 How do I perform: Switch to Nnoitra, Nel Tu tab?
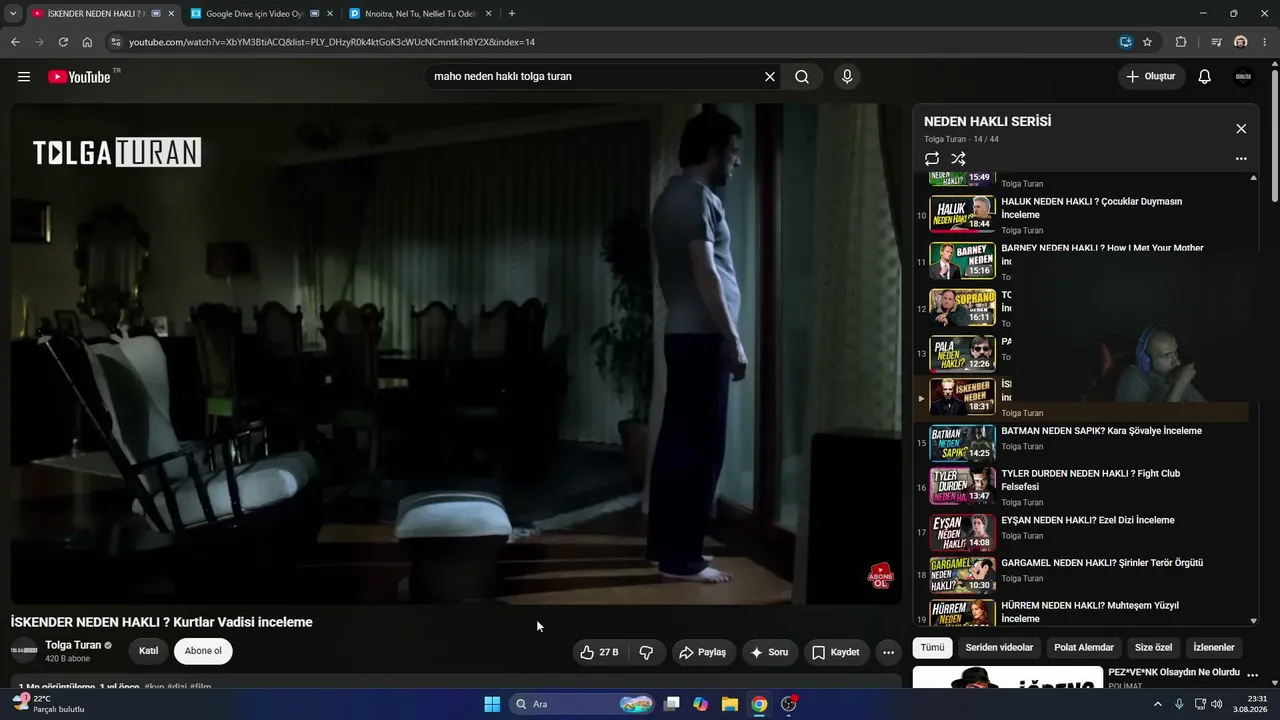pos(420,14)
